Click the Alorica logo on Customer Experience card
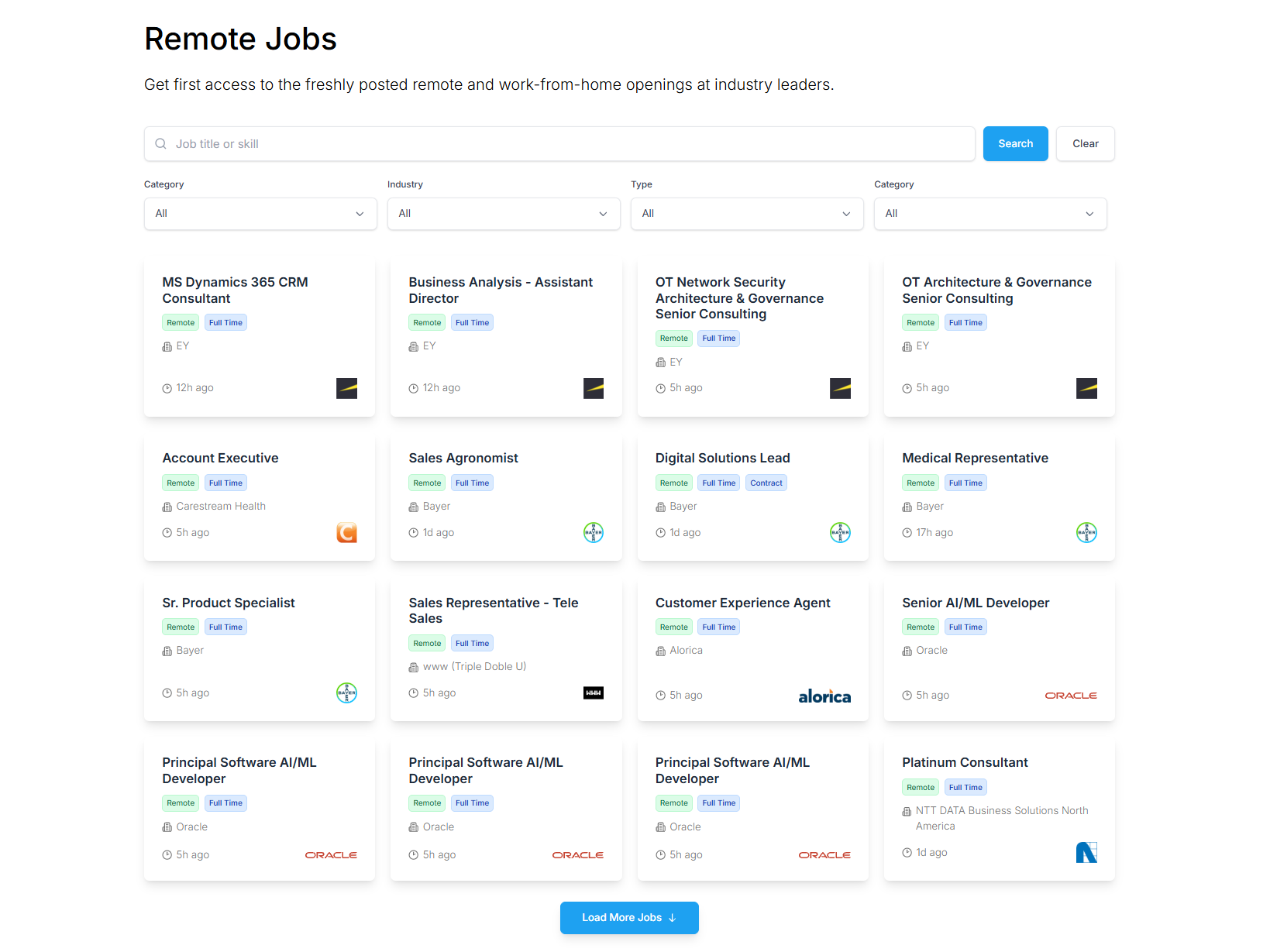Image resolution: width=1270 pixels, height=952 pixels. coord(824,696)
